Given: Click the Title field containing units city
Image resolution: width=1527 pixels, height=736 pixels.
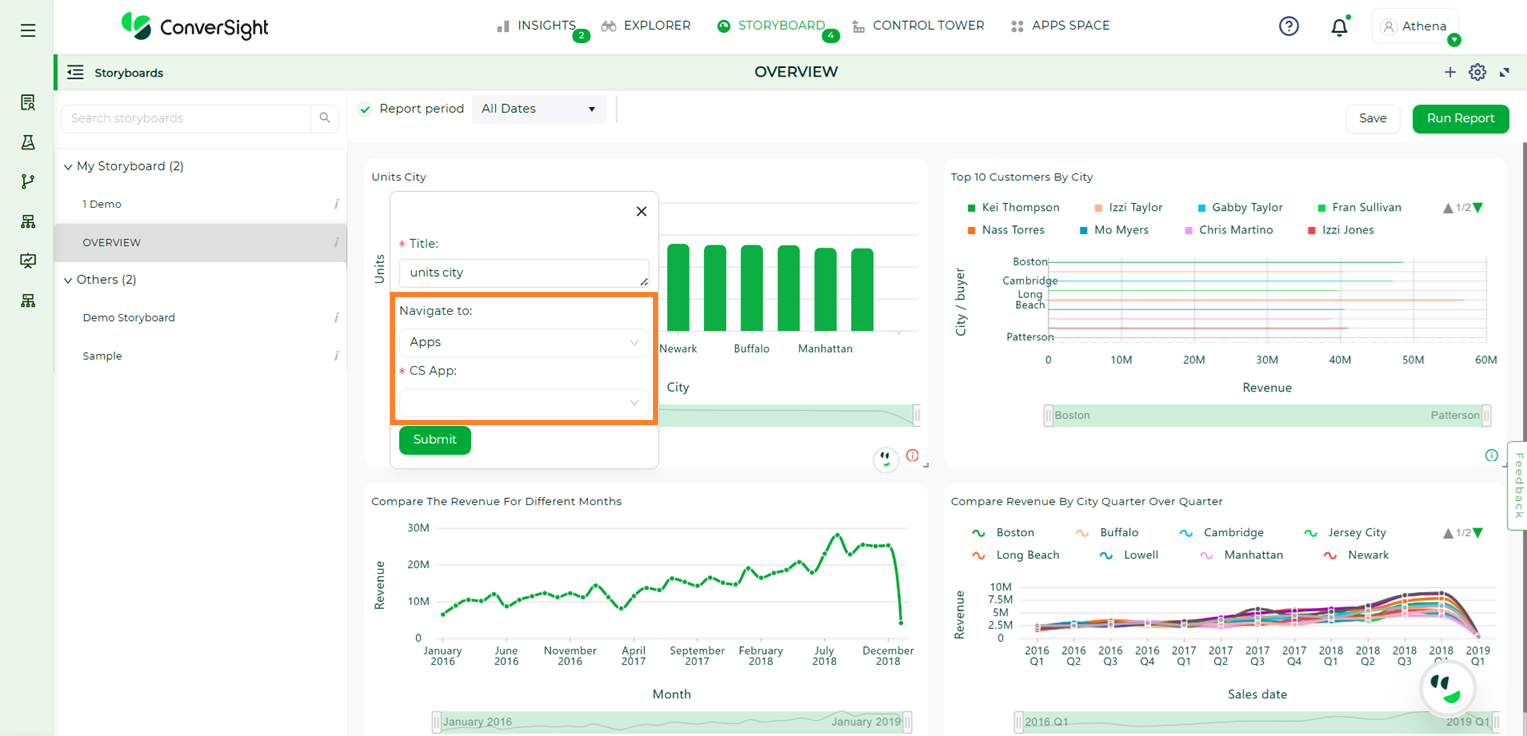Looking at the screenshot, I should point(523,273).
